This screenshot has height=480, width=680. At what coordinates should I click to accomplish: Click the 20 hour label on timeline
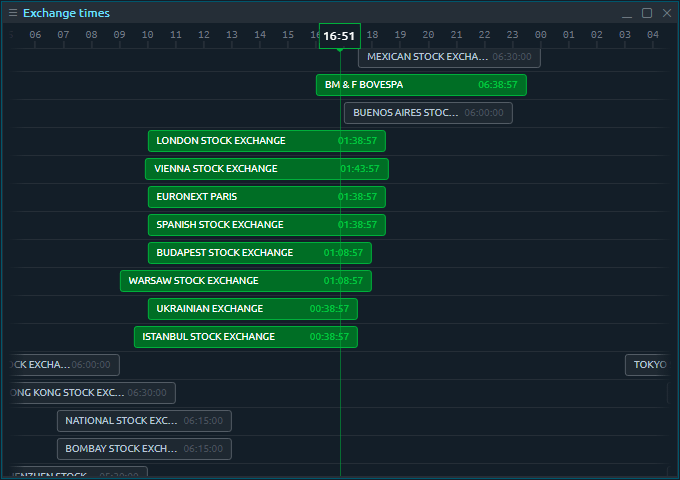[428, 35]
